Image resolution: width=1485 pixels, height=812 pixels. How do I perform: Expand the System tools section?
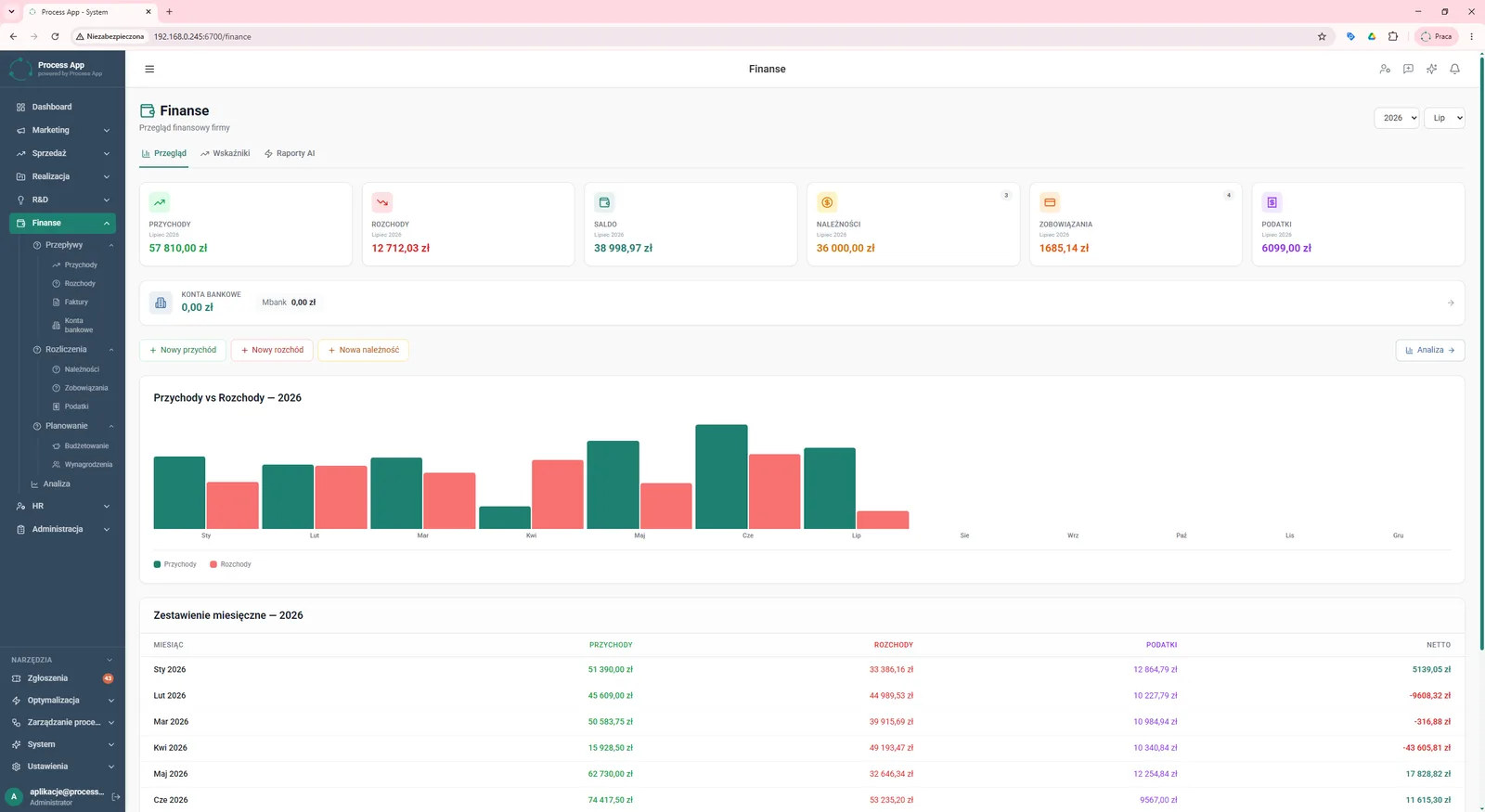pos(62,744)
